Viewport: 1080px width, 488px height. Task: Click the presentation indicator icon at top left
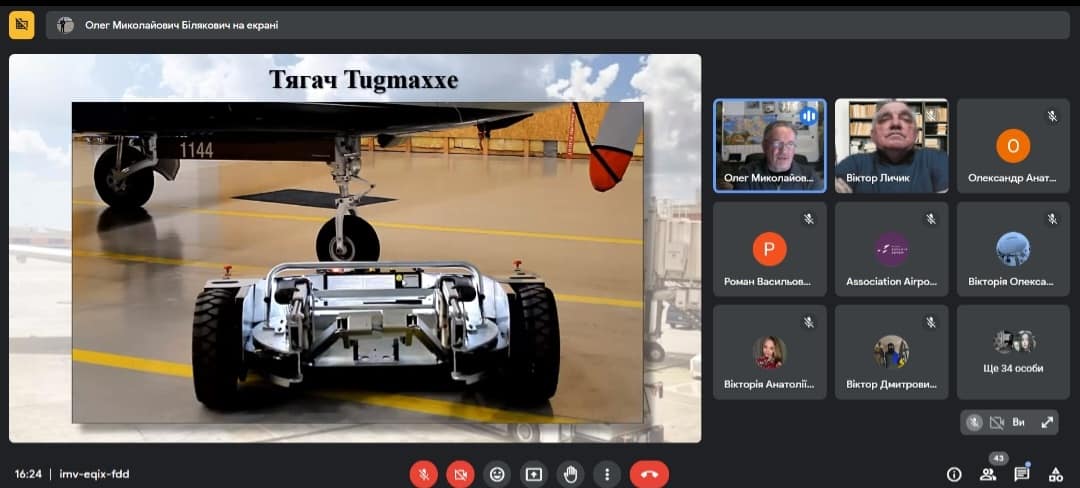pyautogui.click(x=21, y=25)
